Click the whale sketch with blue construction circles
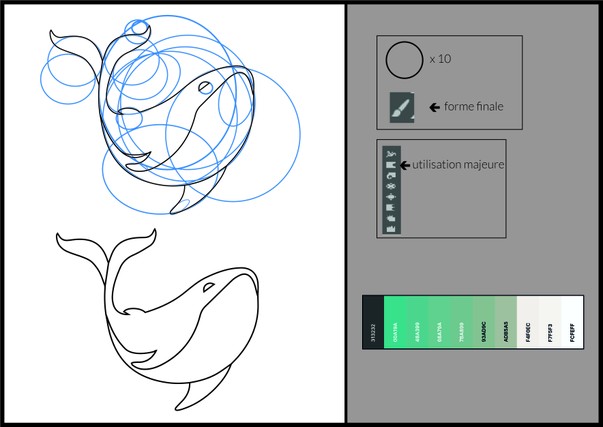This screenshot has height=427, width=603. 170,115
